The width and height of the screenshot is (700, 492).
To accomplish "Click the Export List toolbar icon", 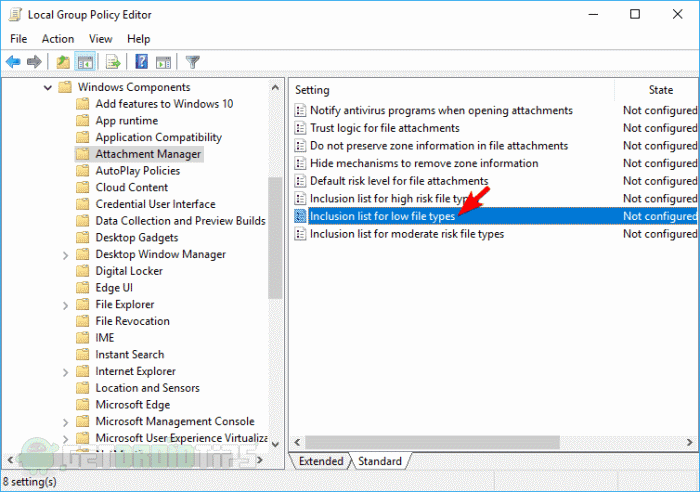I will 113,62.
